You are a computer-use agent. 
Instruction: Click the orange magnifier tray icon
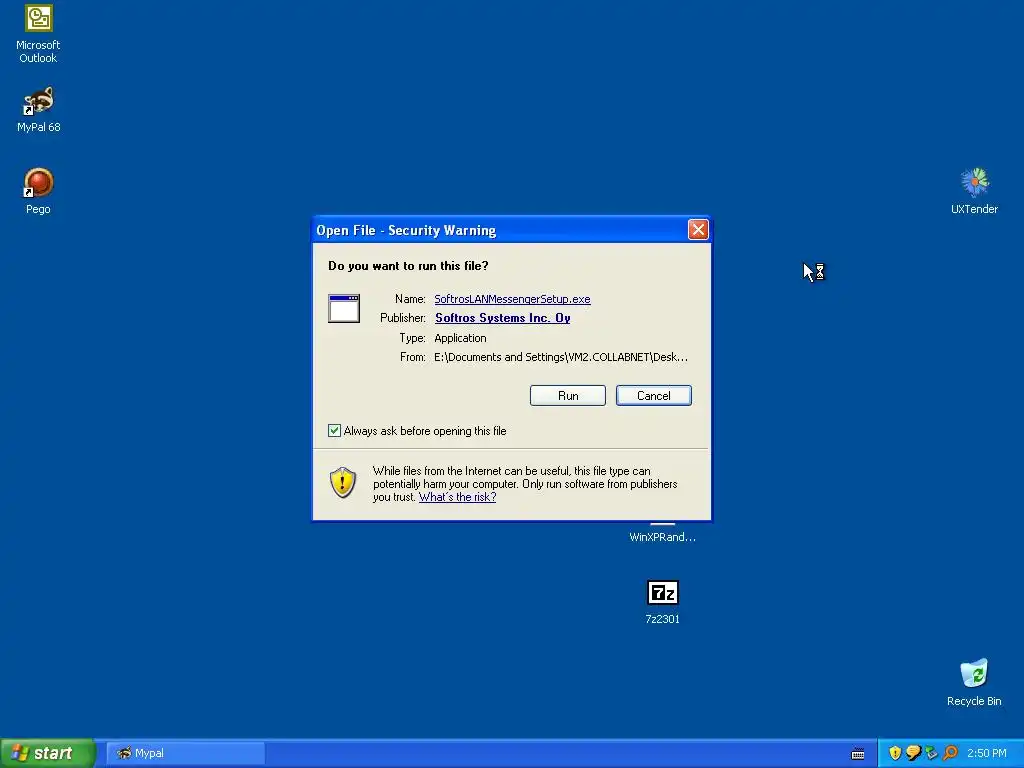pyautogui.click(x=950, y=753)
